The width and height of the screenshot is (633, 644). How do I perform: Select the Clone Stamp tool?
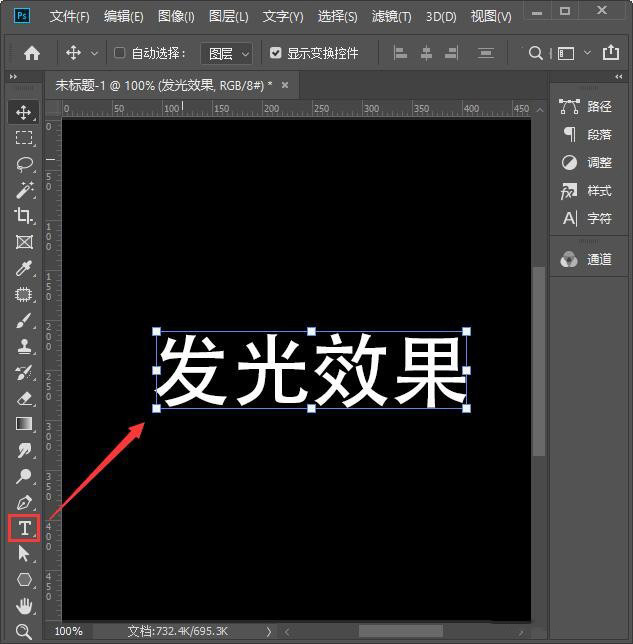coord(24,346)
